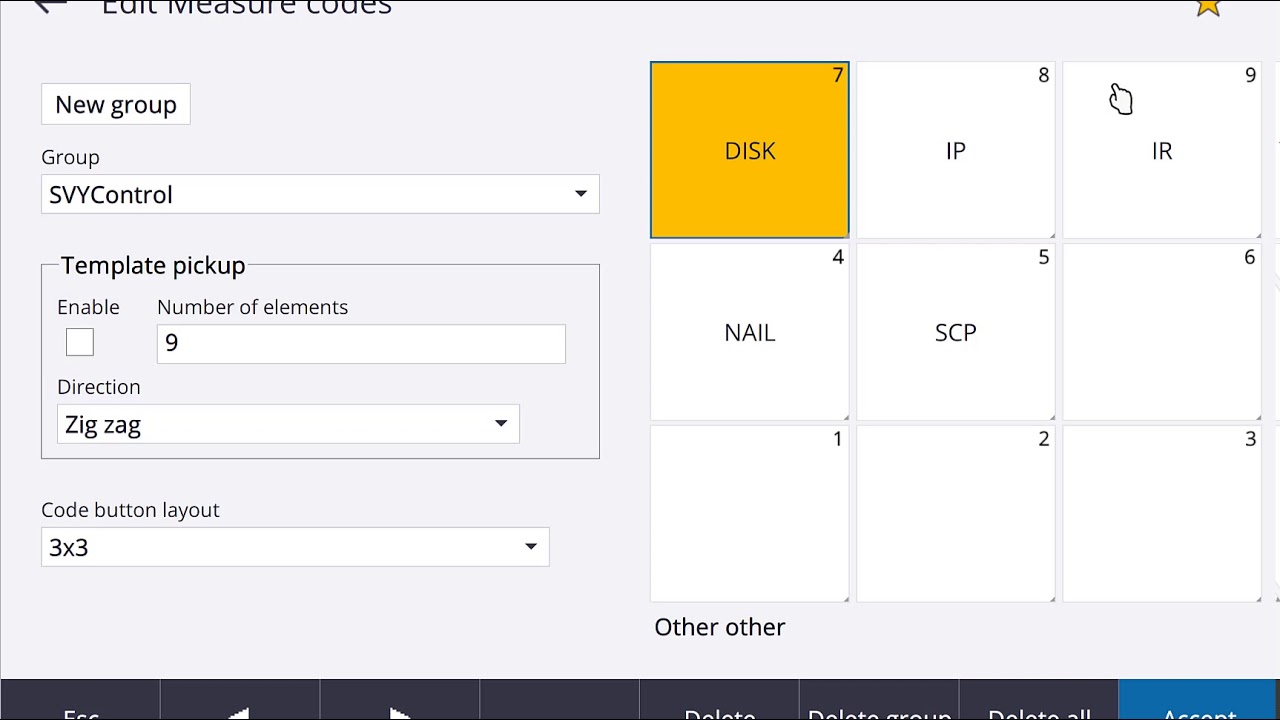Click the Delete group softkey
Image resolution: width=1280 pixels, height=720 pixels.
point(879,700)
